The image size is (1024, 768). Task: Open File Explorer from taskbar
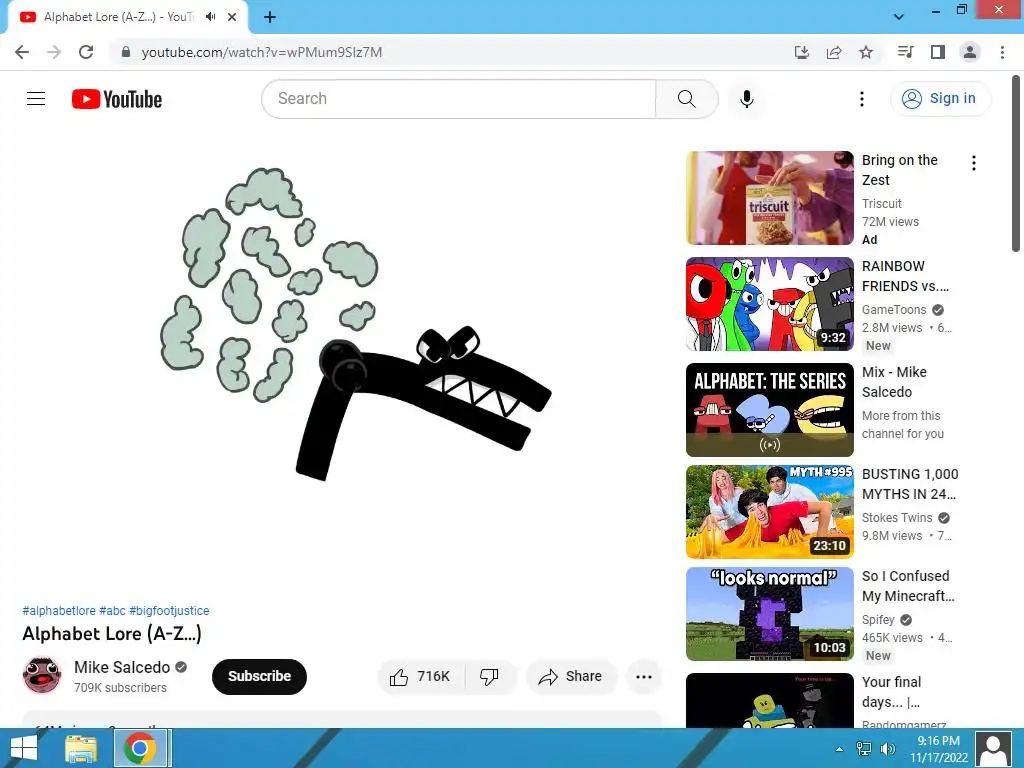[81, 748]
